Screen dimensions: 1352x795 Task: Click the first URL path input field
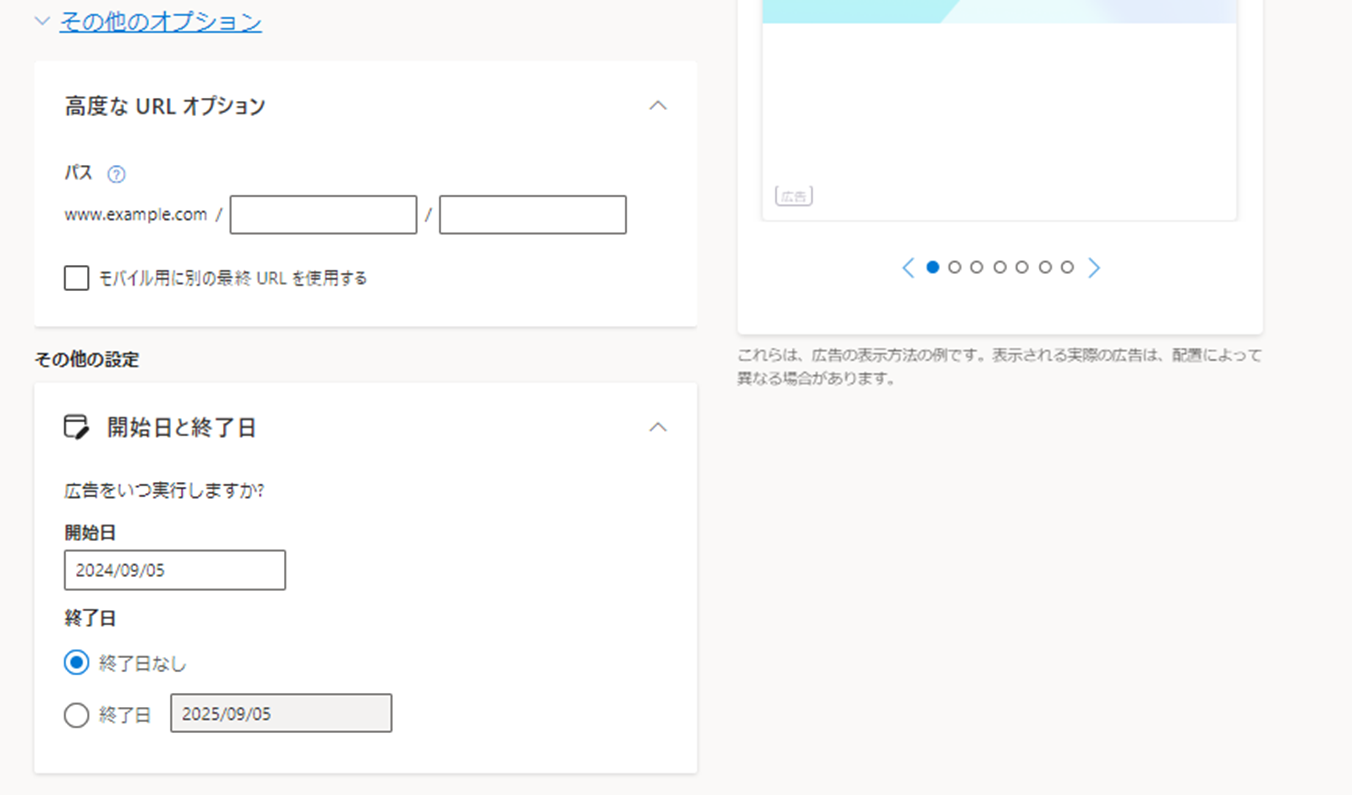(323, 215)
